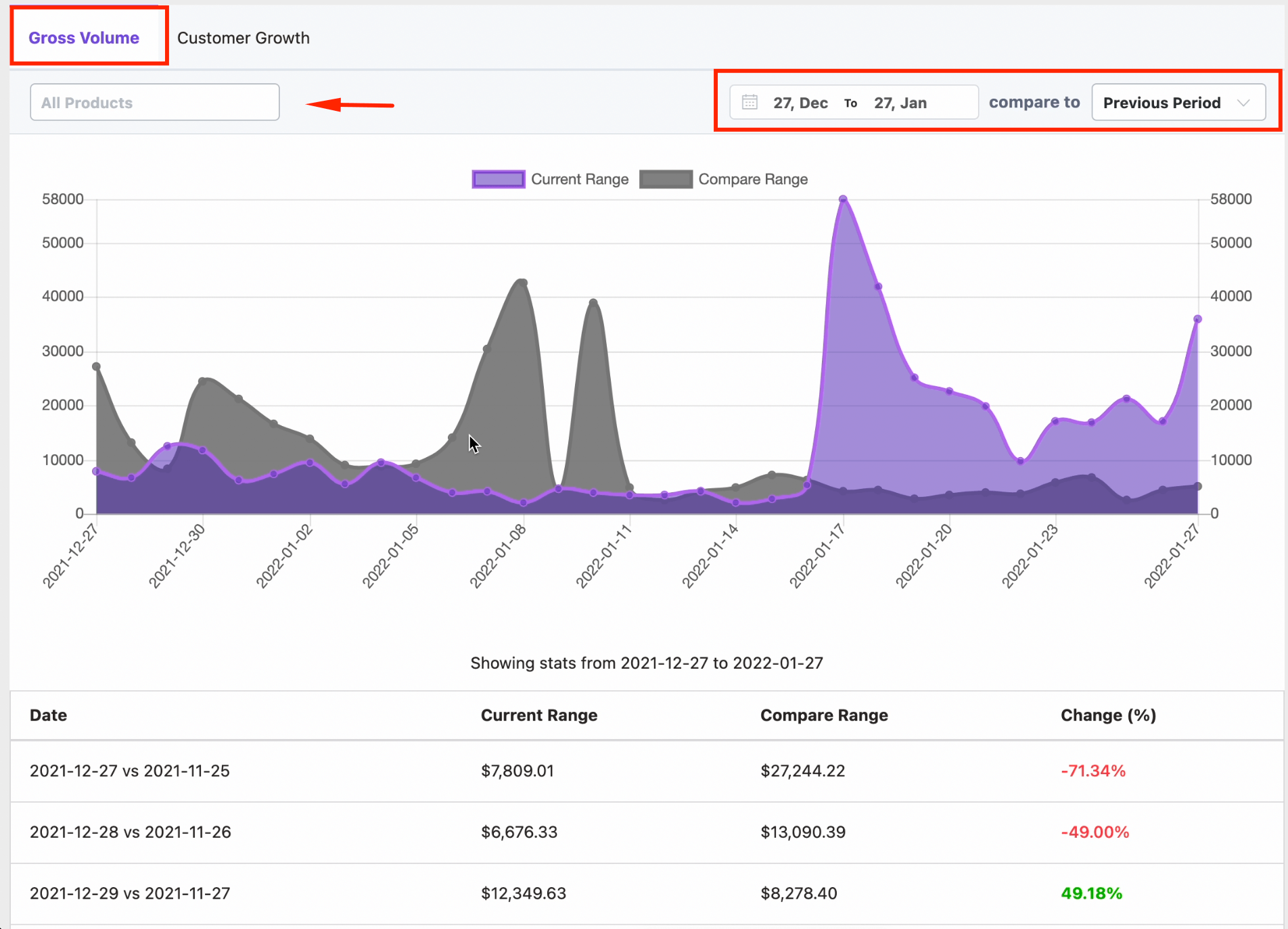Click the Compare Range legend label
The image size is (1288, 929).
click(753, 179)
